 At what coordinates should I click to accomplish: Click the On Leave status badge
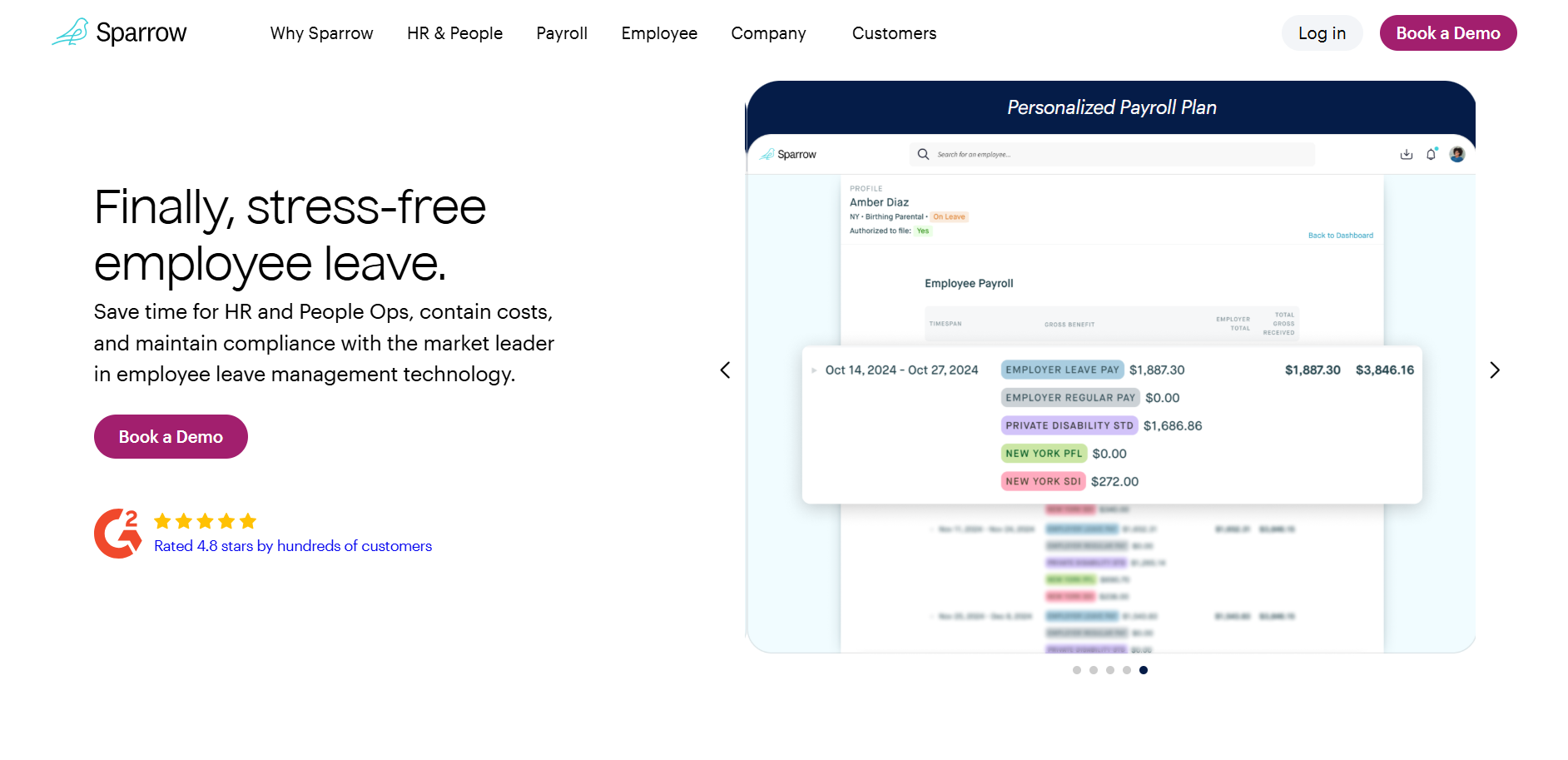point(949,216)
